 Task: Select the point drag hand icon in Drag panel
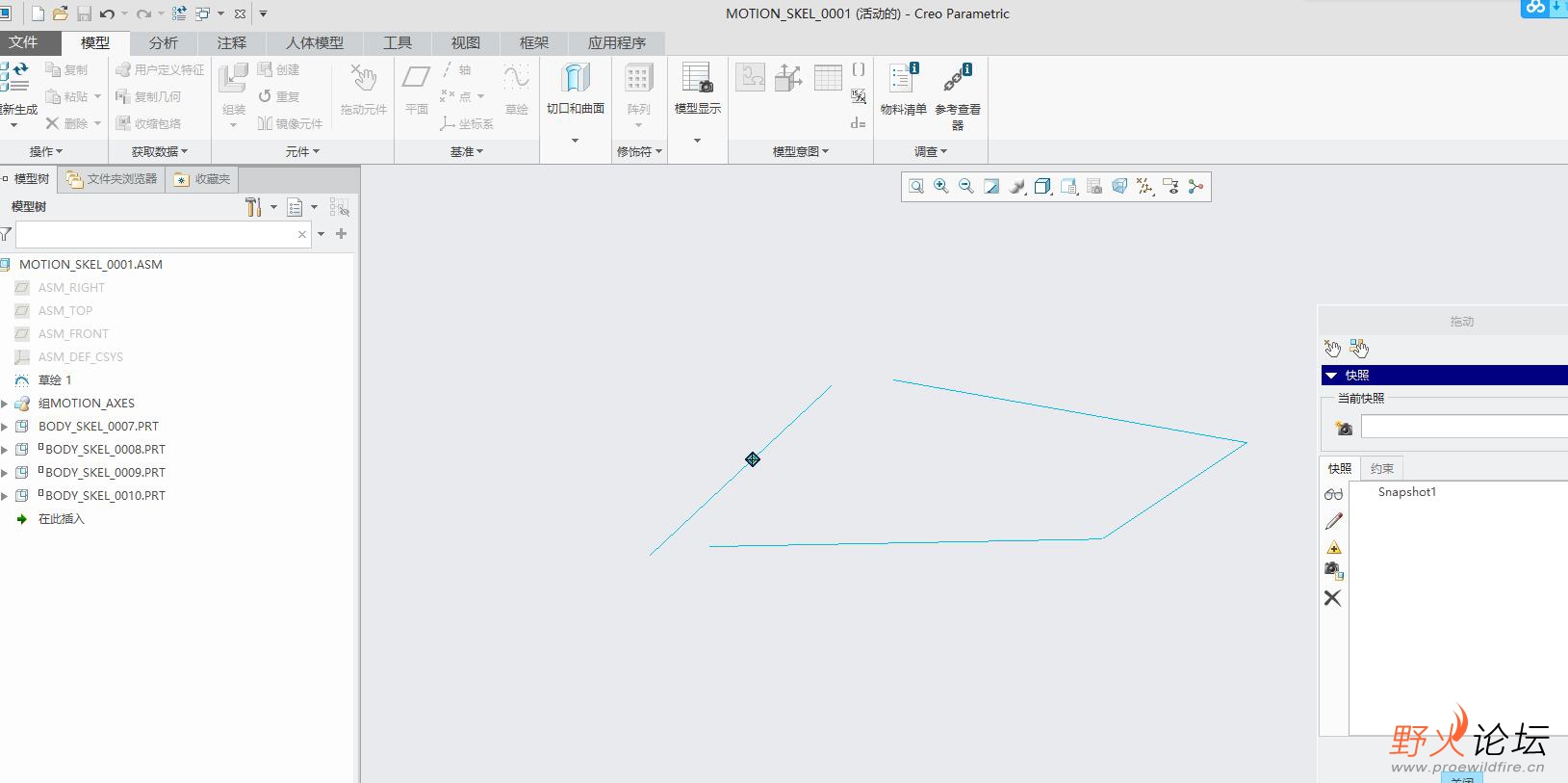pos(1332,348)
